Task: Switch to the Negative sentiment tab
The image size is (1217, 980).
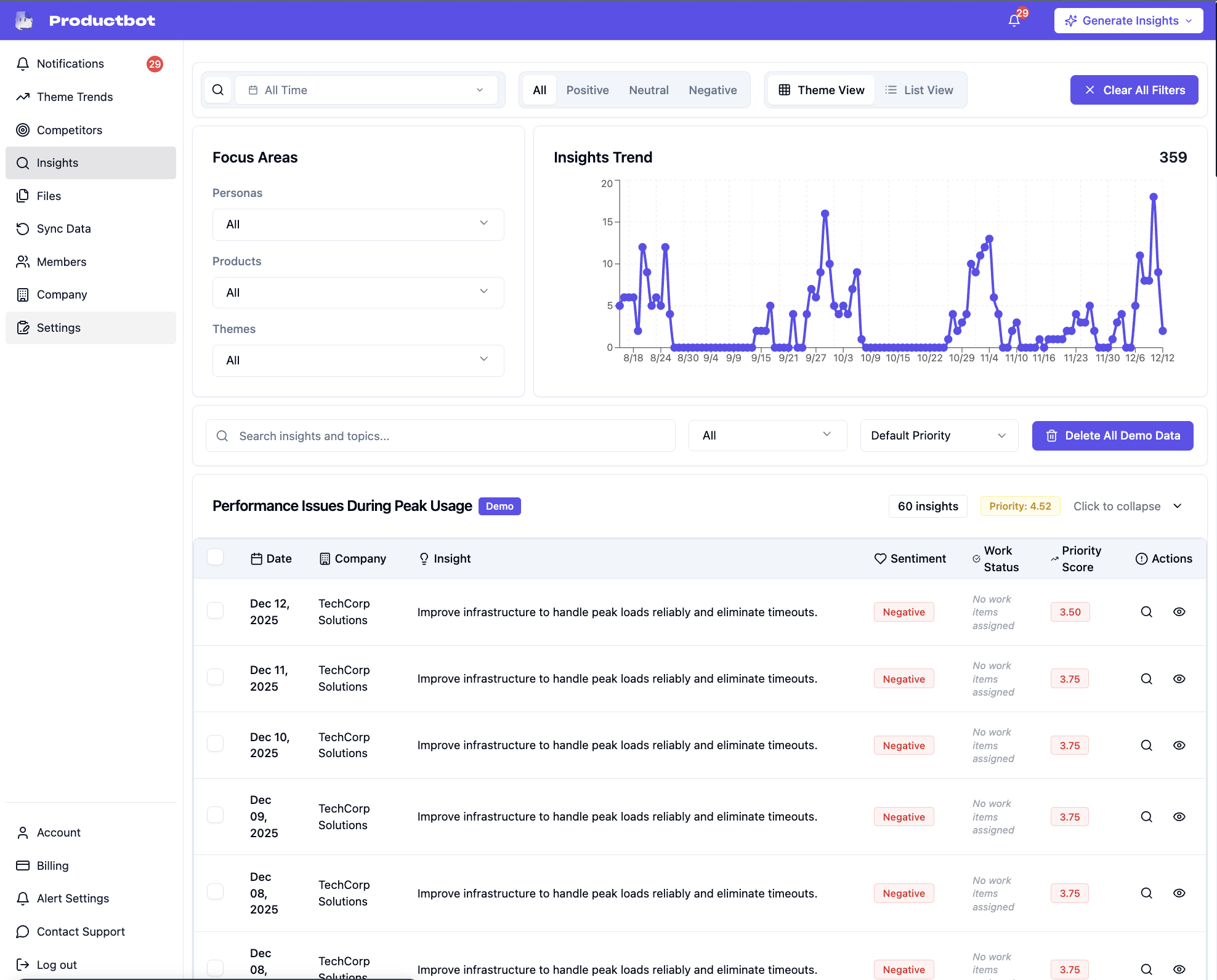Action: (x=713, y=90)
